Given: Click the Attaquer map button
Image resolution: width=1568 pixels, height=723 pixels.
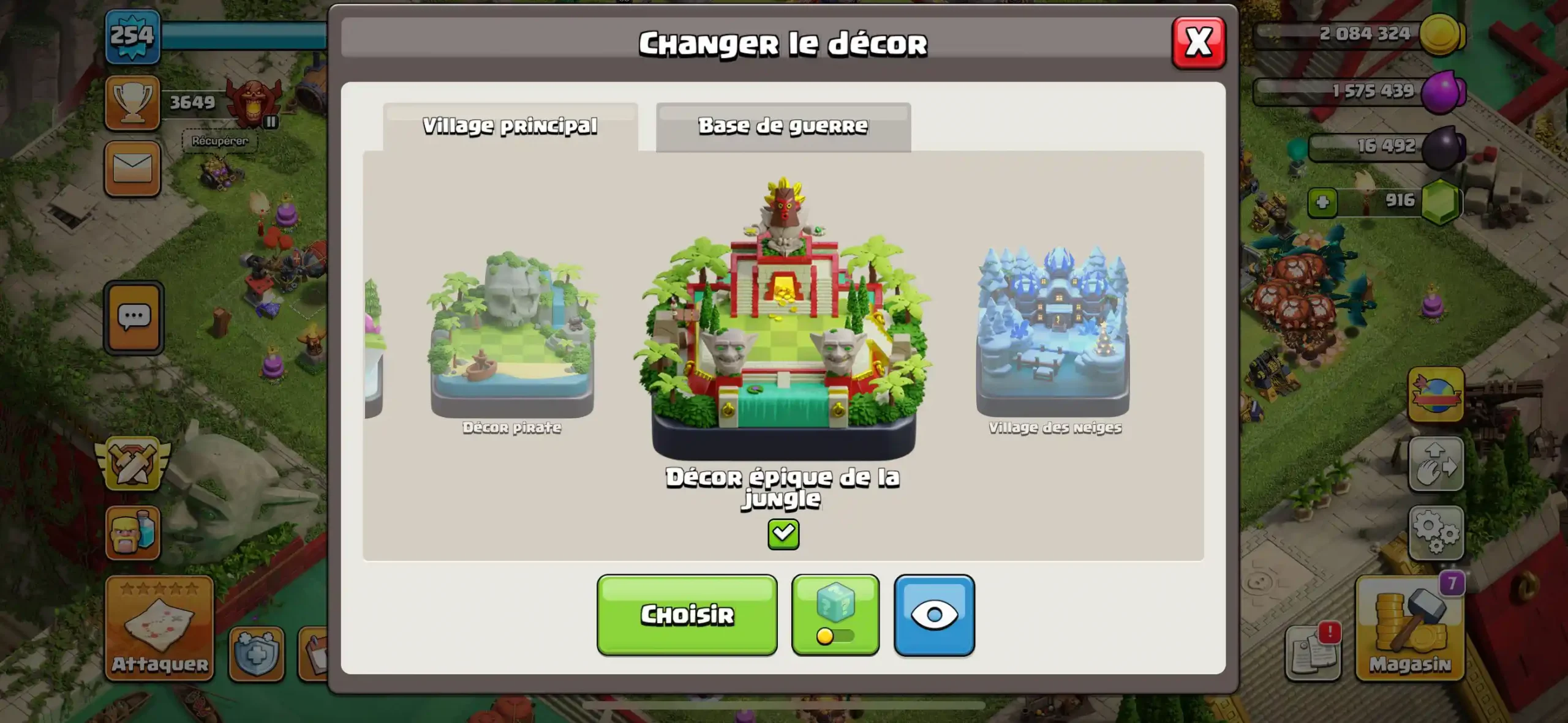Looking at the screenshot, I should pyautogui.click(x=160, y=628).
